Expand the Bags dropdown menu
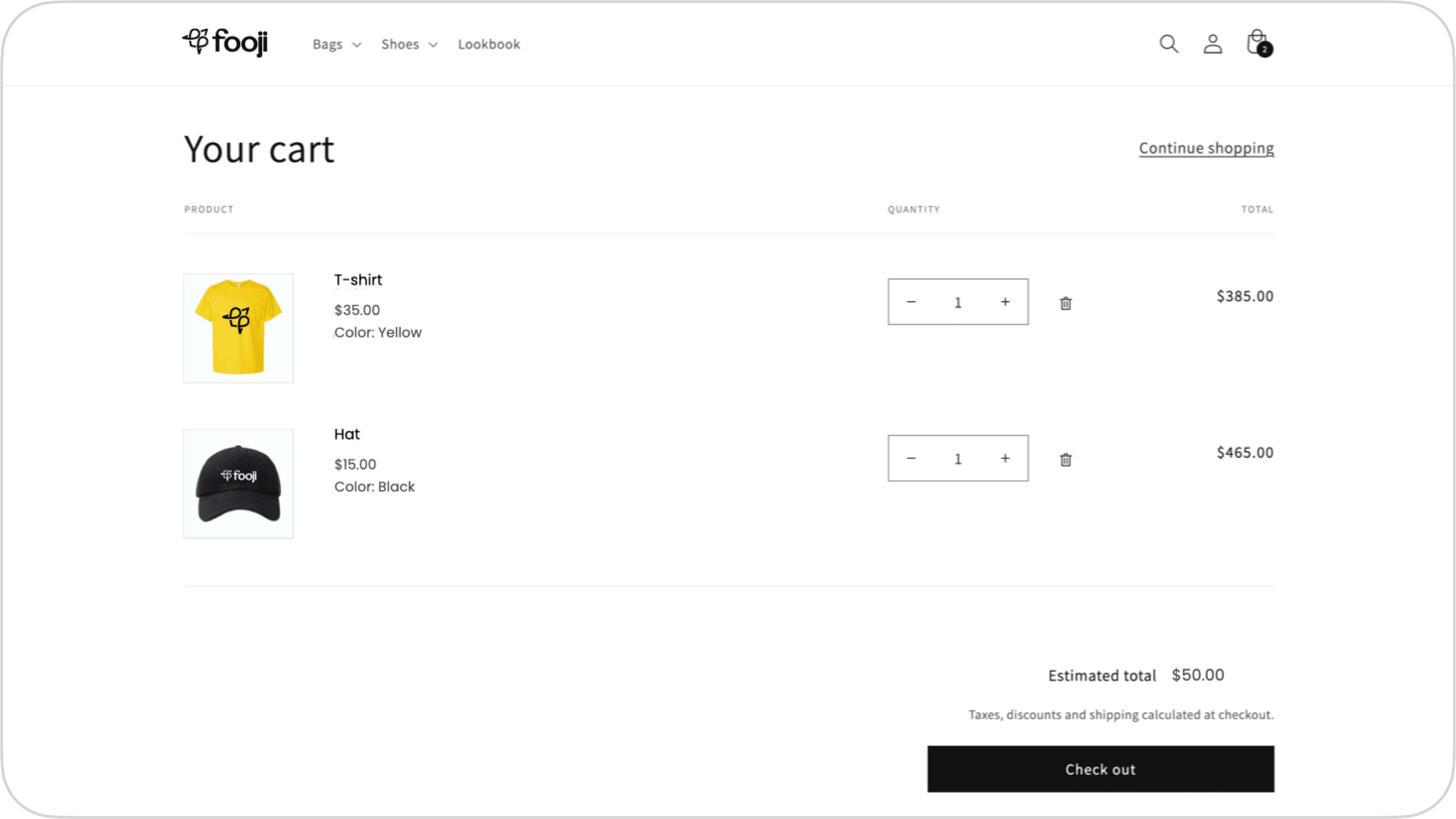The image size is (1456, 819). pyautogui.click(x=337, y=44)
